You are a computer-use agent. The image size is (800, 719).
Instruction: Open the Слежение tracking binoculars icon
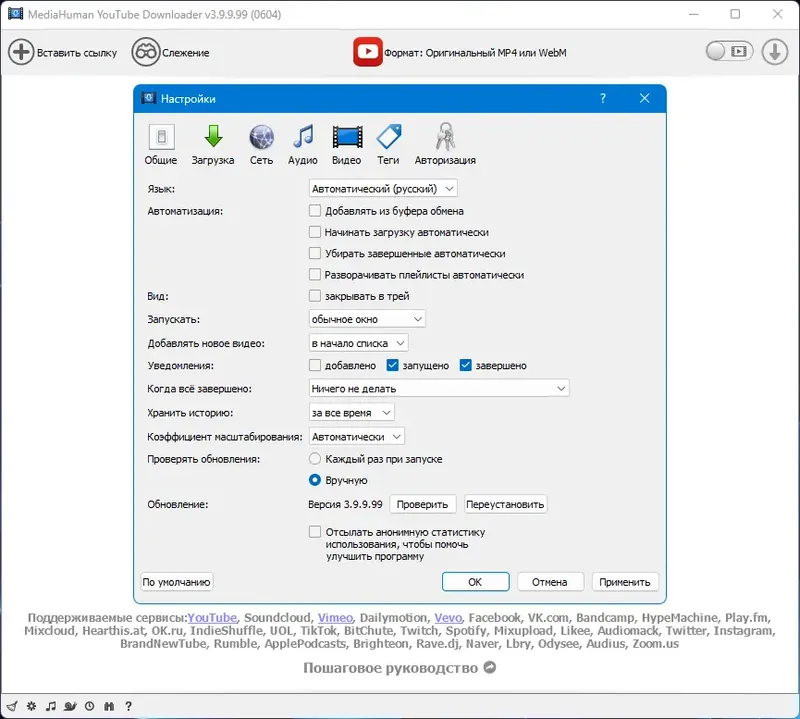[145, 52]
